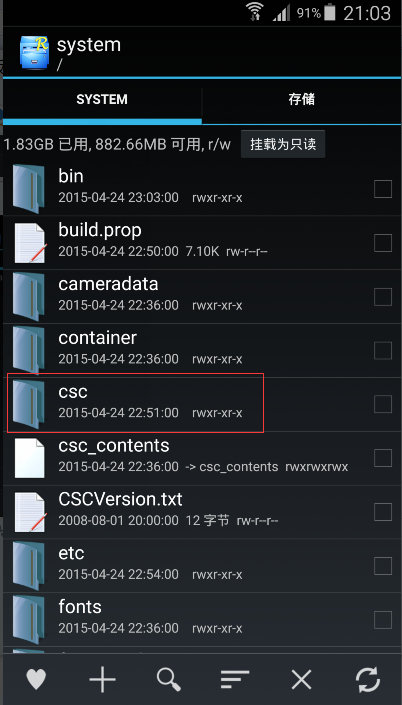Image resolution: width=402 pixels, height=705 pixels.
Task: Tick the checkbox for CSCVersion.txt
Action: pyautogui.click(x=383, y=512)
